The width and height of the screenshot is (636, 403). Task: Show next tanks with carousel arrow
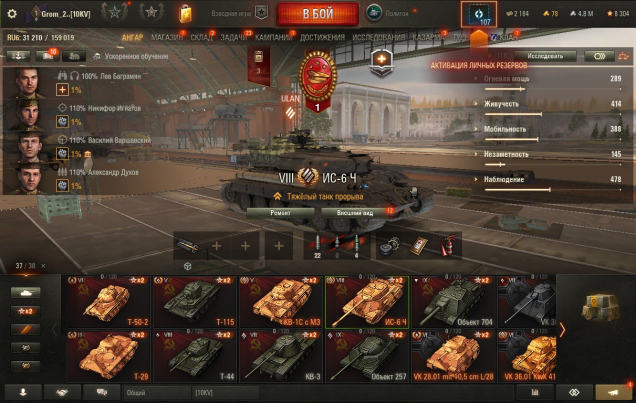[562, 330]
